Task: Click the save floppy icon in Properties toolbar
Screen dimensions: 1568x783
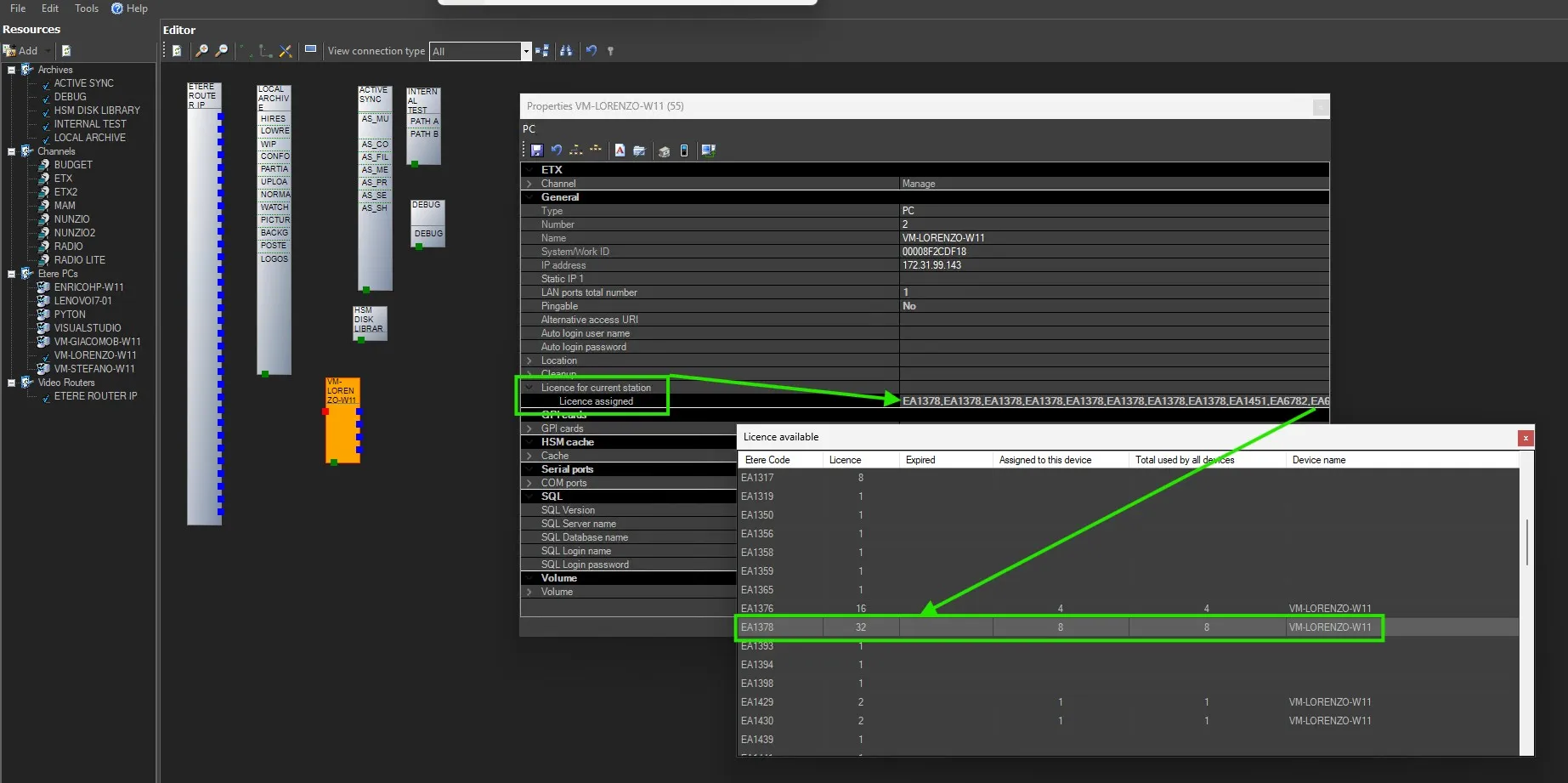Action: point(536,150)
